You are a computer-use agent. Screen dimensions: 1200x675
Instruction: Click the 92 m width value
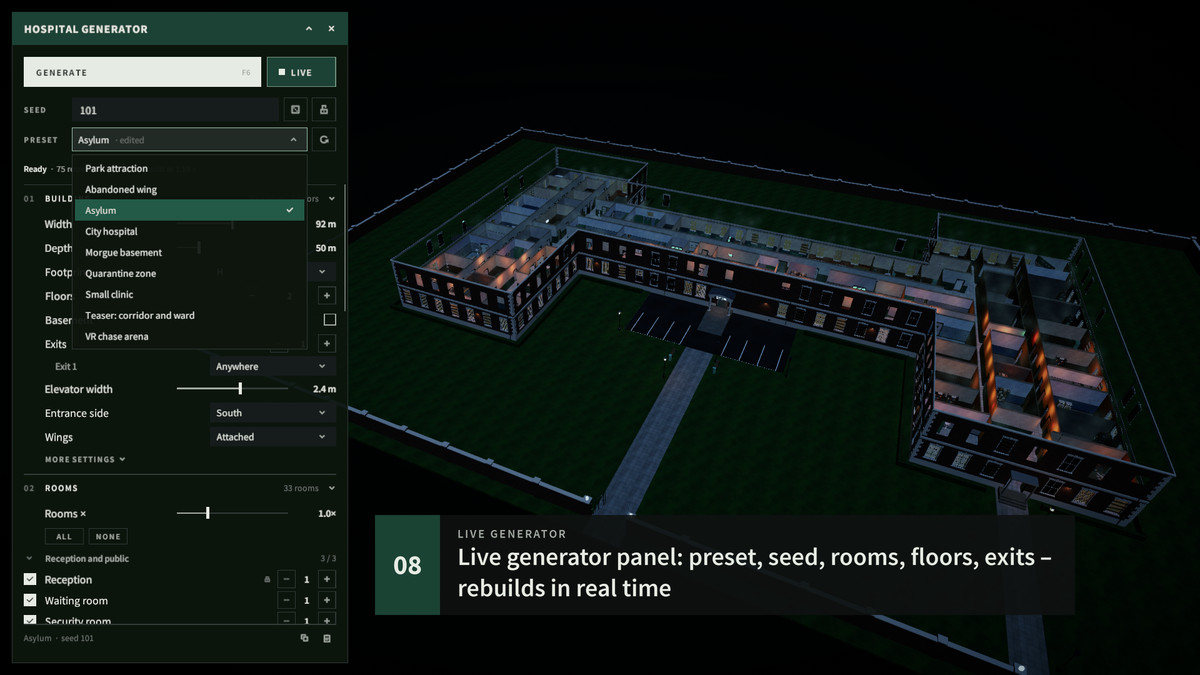click(326, 225)
